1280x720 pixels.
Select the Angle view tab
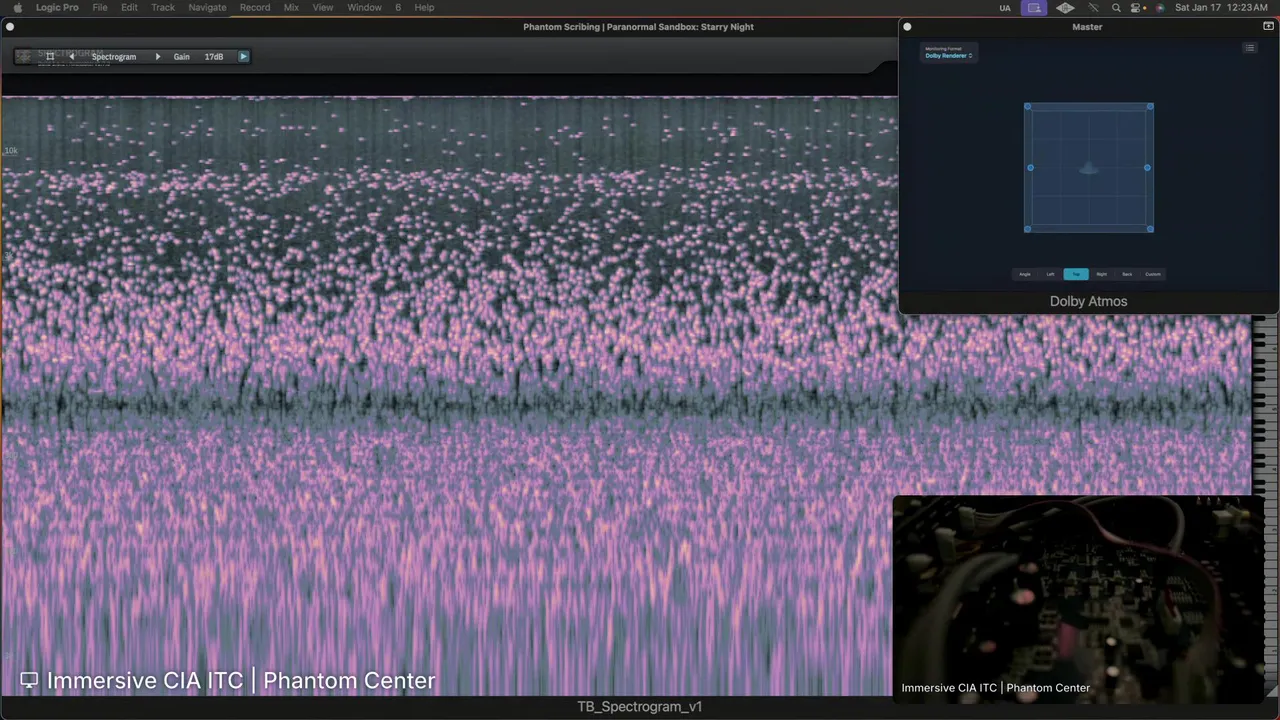1024,274
